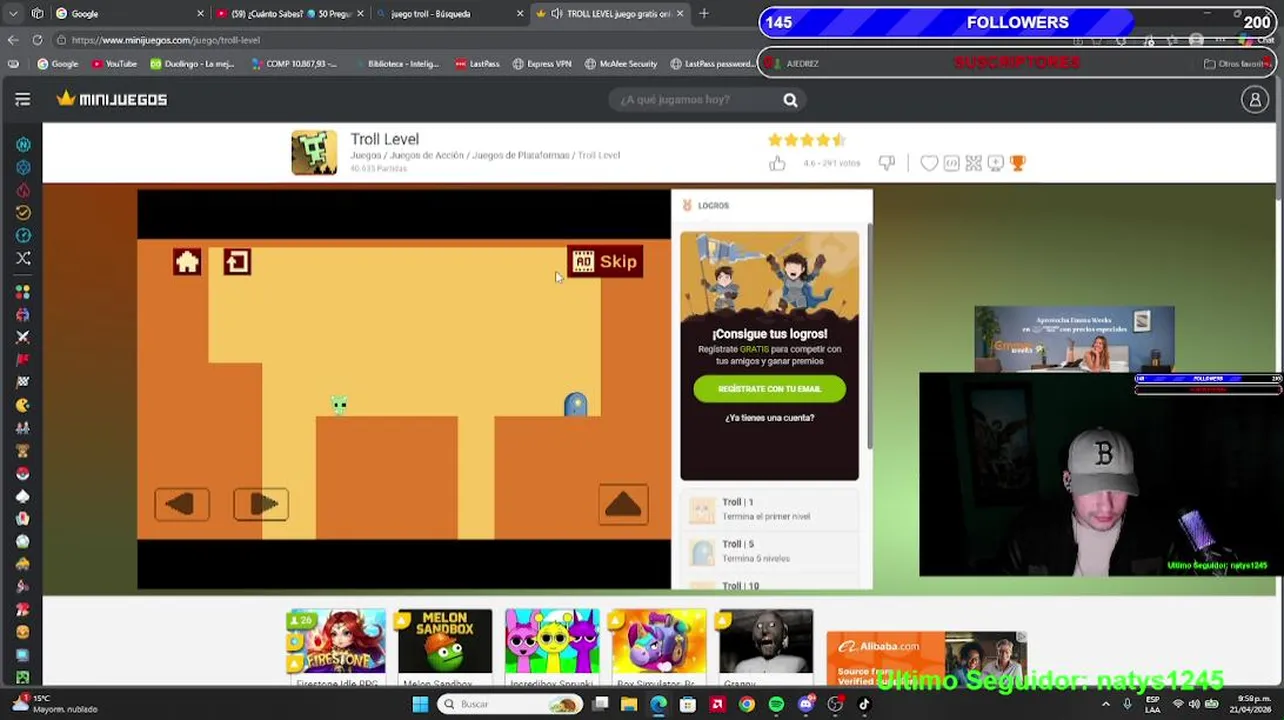Expand the tab search dropdown arrow
Viewport: 1284px width, 720px height.
pyautogui.click(x=13, y=14)
